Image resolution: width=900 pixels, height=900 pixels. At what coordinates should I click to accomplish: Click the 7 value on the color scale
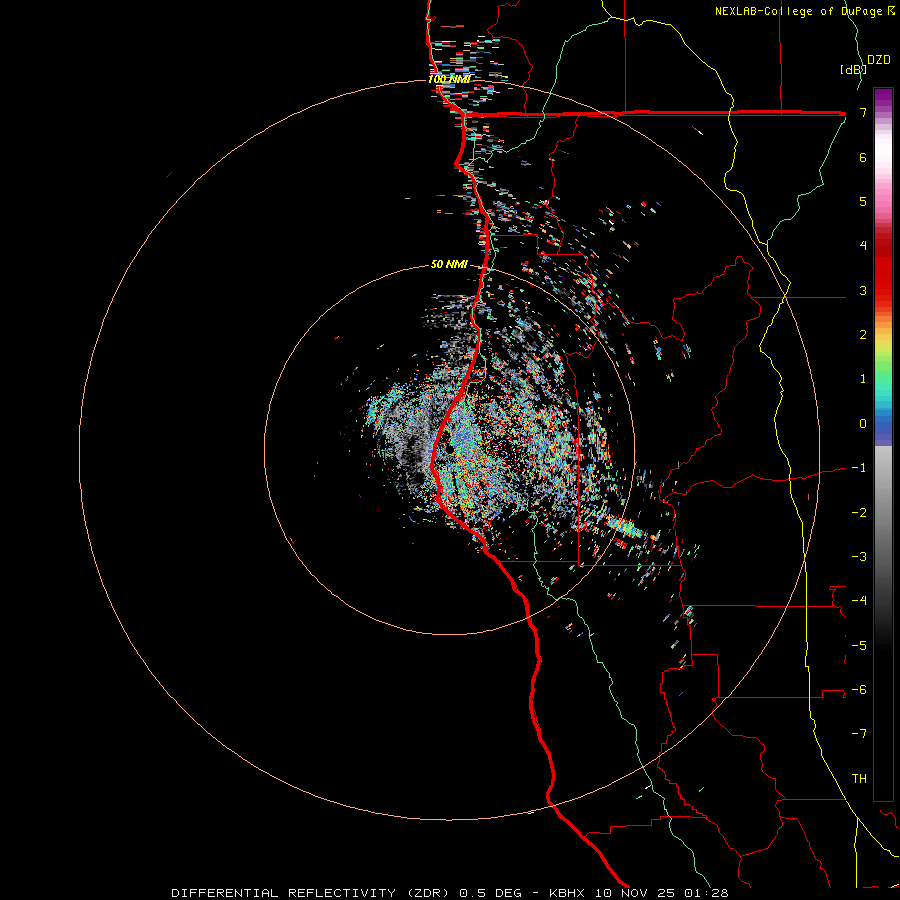(863, 112)
